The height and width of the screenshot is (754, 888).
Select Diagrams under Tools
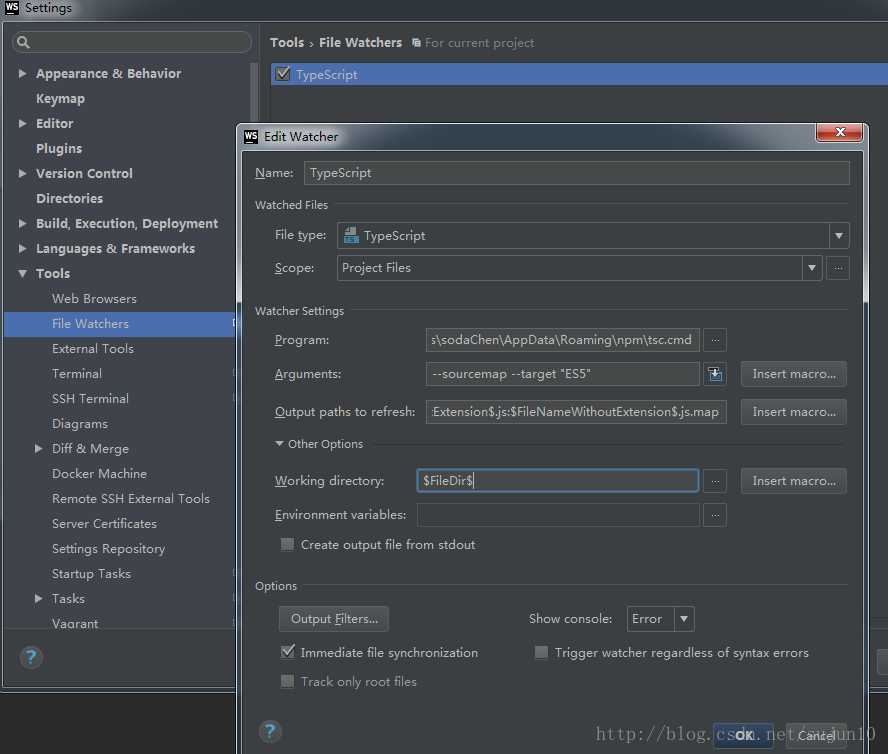79,423
